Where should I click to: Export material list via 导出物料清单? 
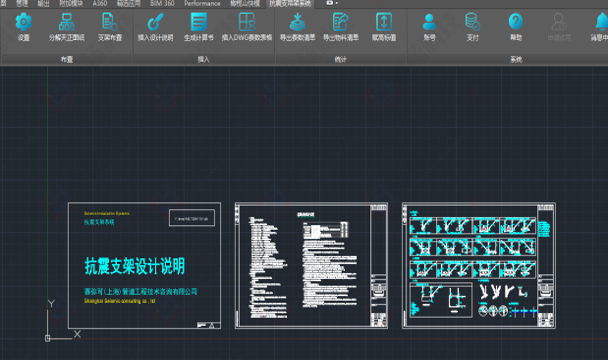[x=340, y=22]
